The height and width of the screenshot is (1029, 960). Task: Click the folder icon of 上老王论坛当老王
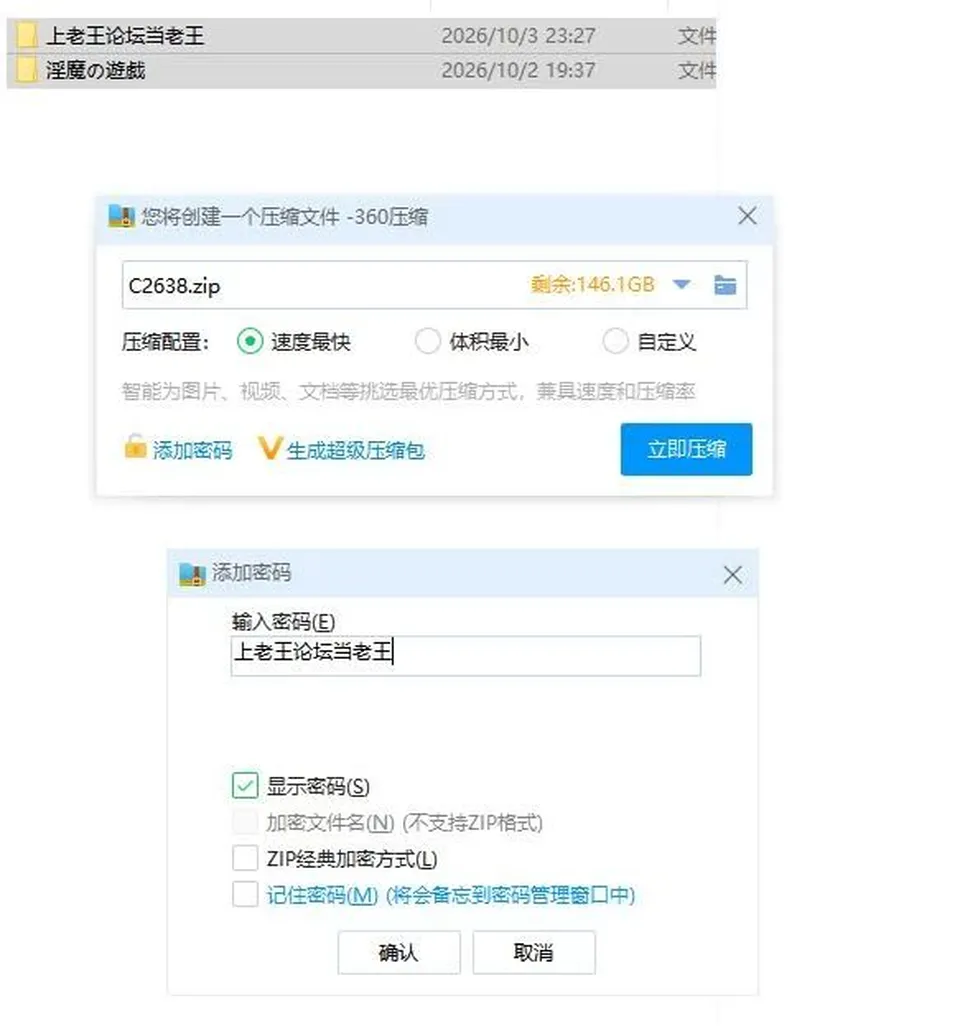click(26, 35)
